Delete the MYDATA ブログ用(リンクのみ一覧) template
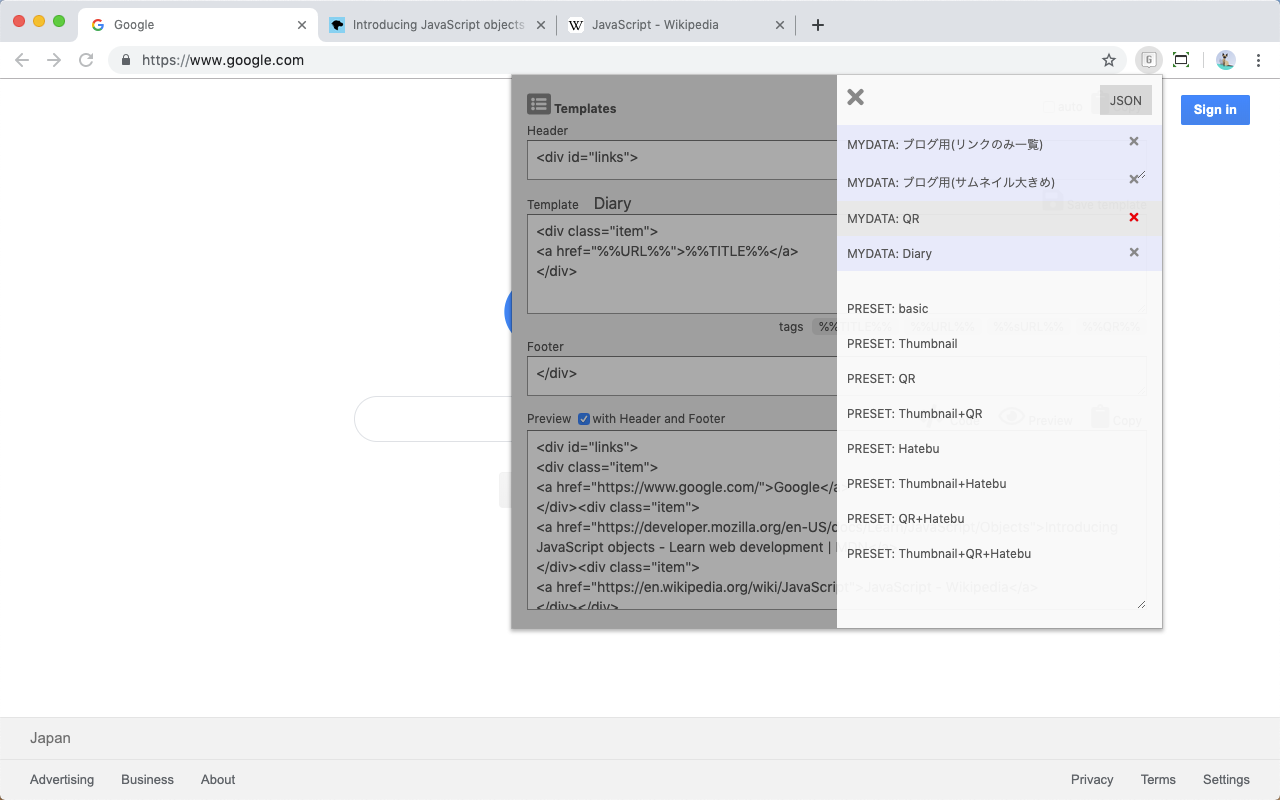This screenshot has height=800, width=1280. [x=1134, y=141]
